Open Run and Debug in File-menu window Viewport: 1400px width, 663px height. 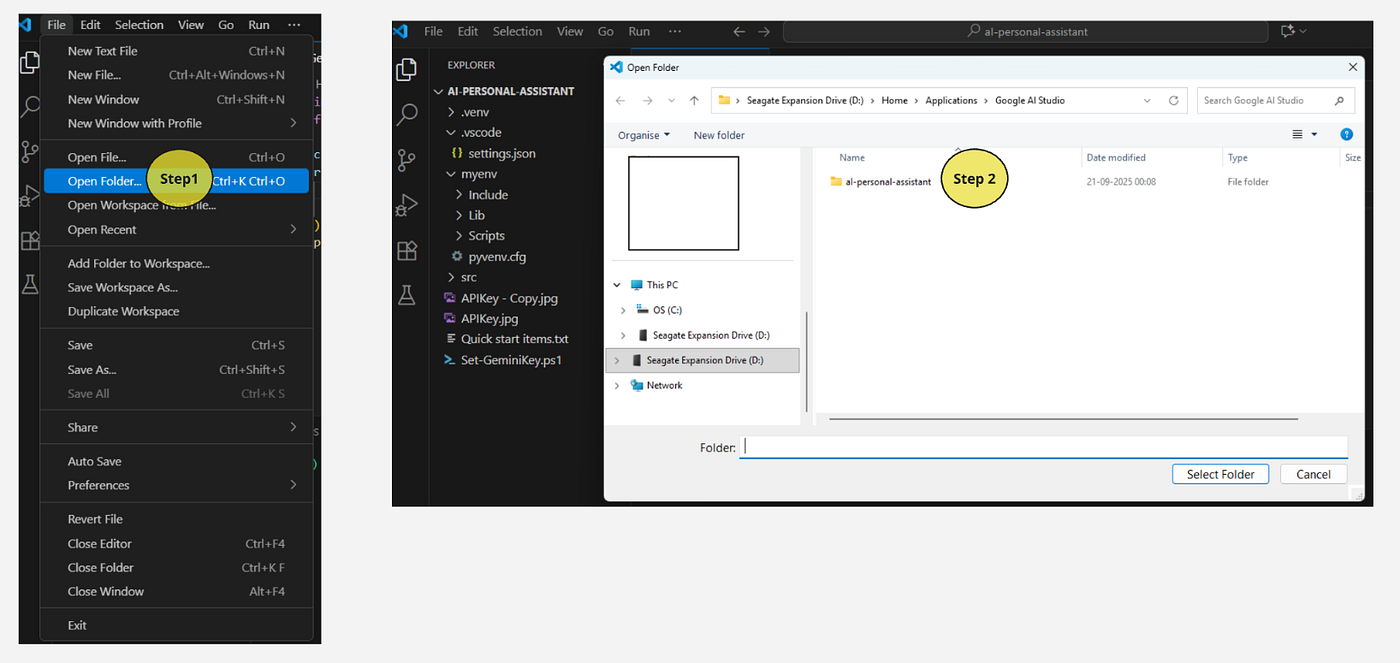click(x=29, y=196)
